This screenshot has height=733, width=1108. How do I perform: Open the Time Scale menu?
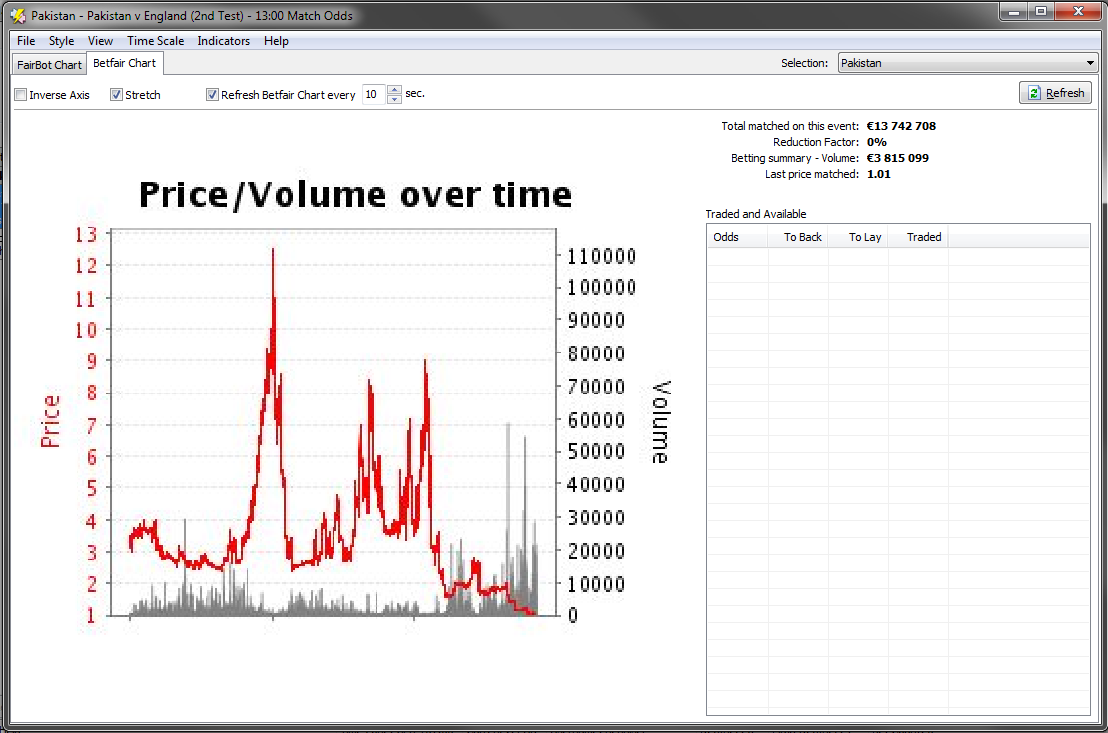point(155,41)
